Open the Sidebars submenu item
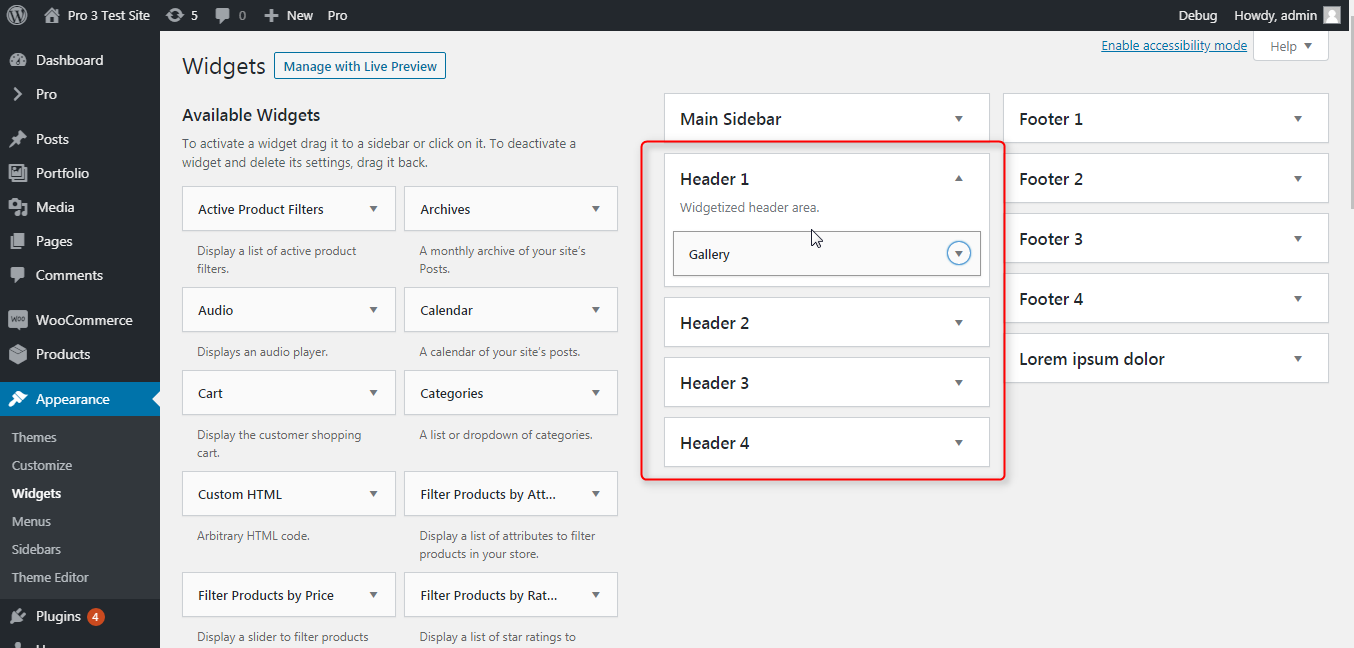 click(36, 549)
